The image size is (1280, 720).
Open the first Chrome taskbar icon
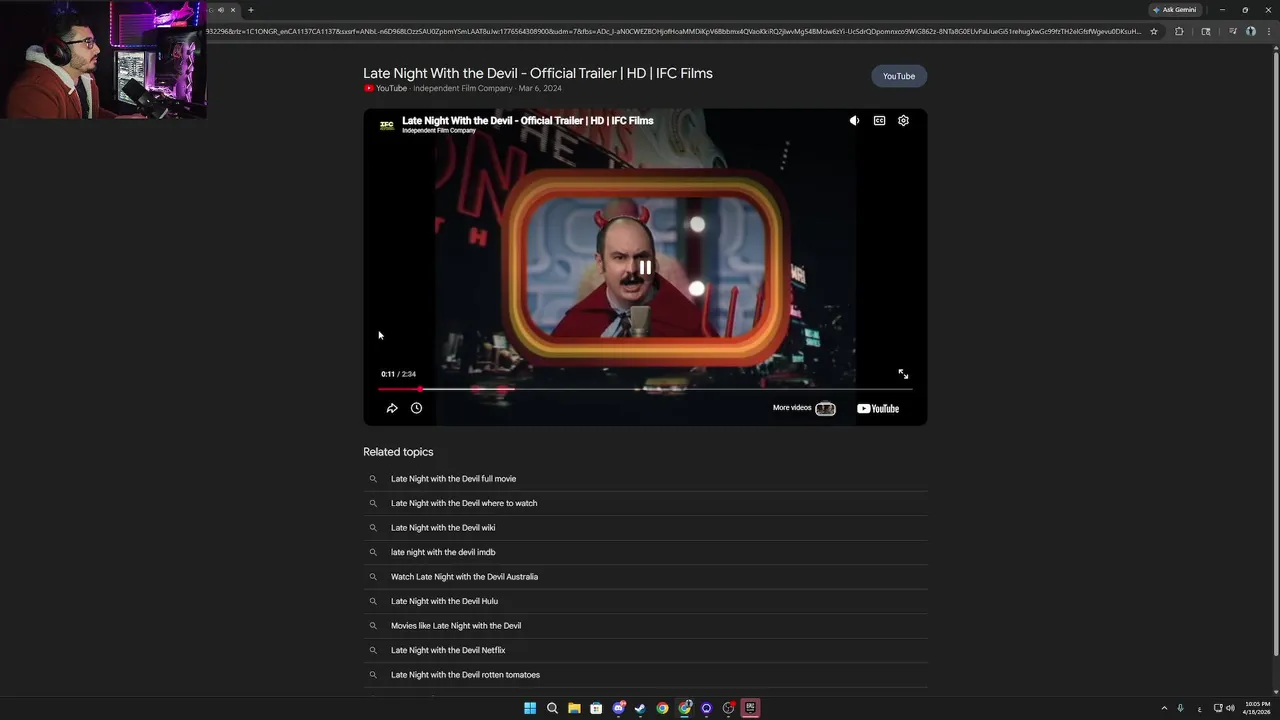(662, 708)
